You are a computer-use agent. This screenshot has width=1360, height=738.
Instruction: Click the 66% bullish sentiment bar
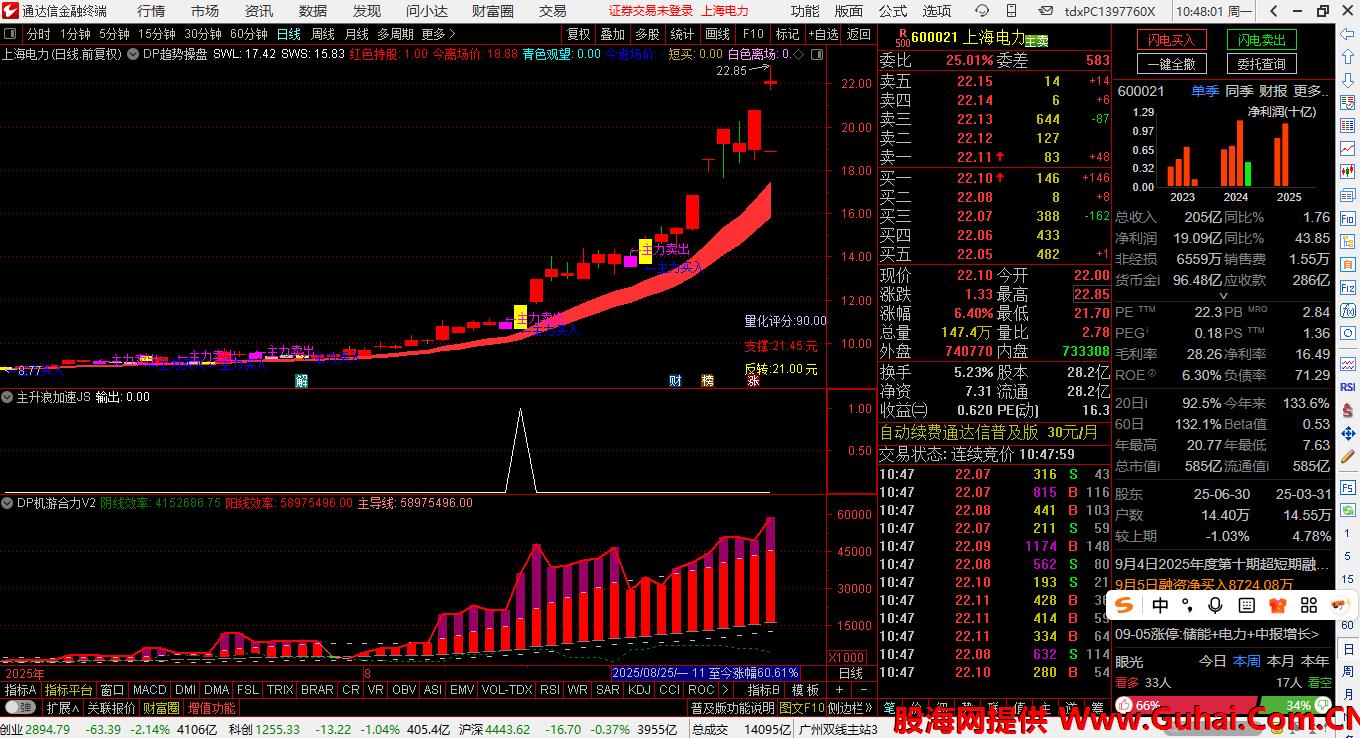(x=1185, y=705)
